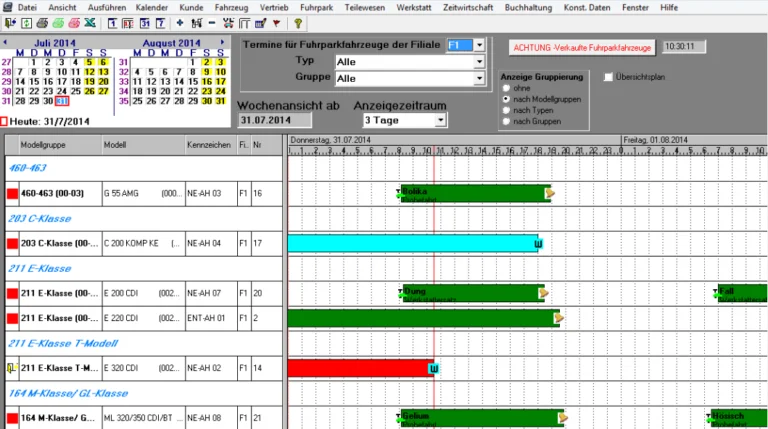The width and height of the screenshot is (768, 429).
Task: Click the red status square for NE-AH 03
Action: pos(12,194)
